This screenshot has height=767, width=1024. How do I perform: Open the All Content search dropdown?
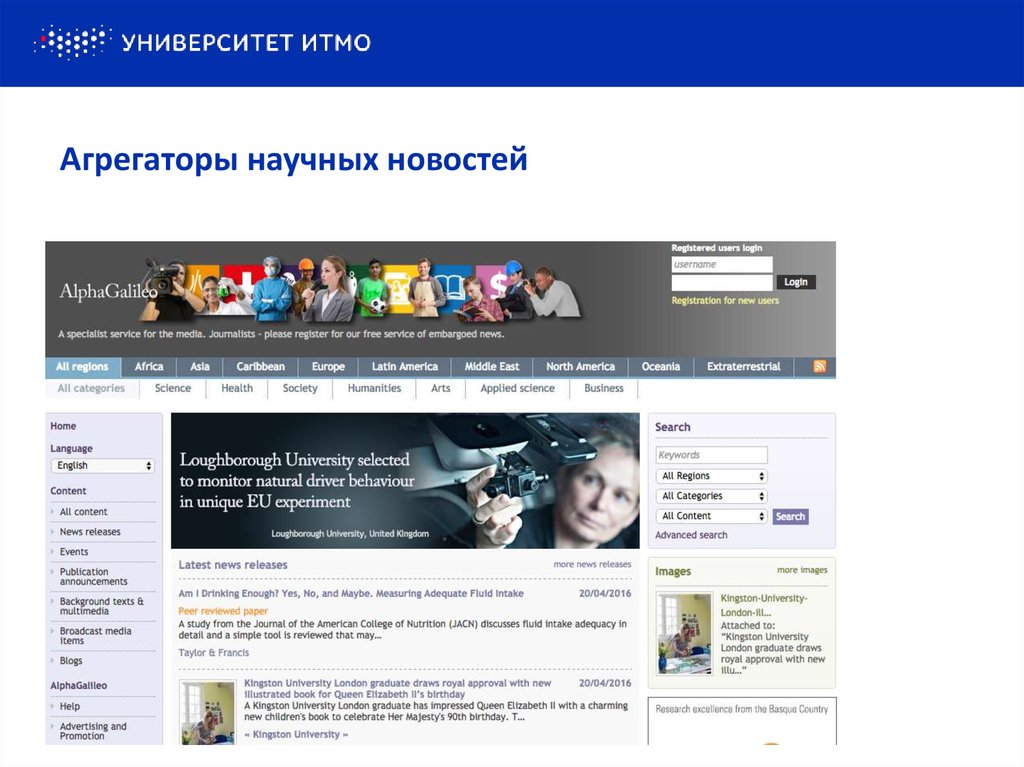(711, 515)
